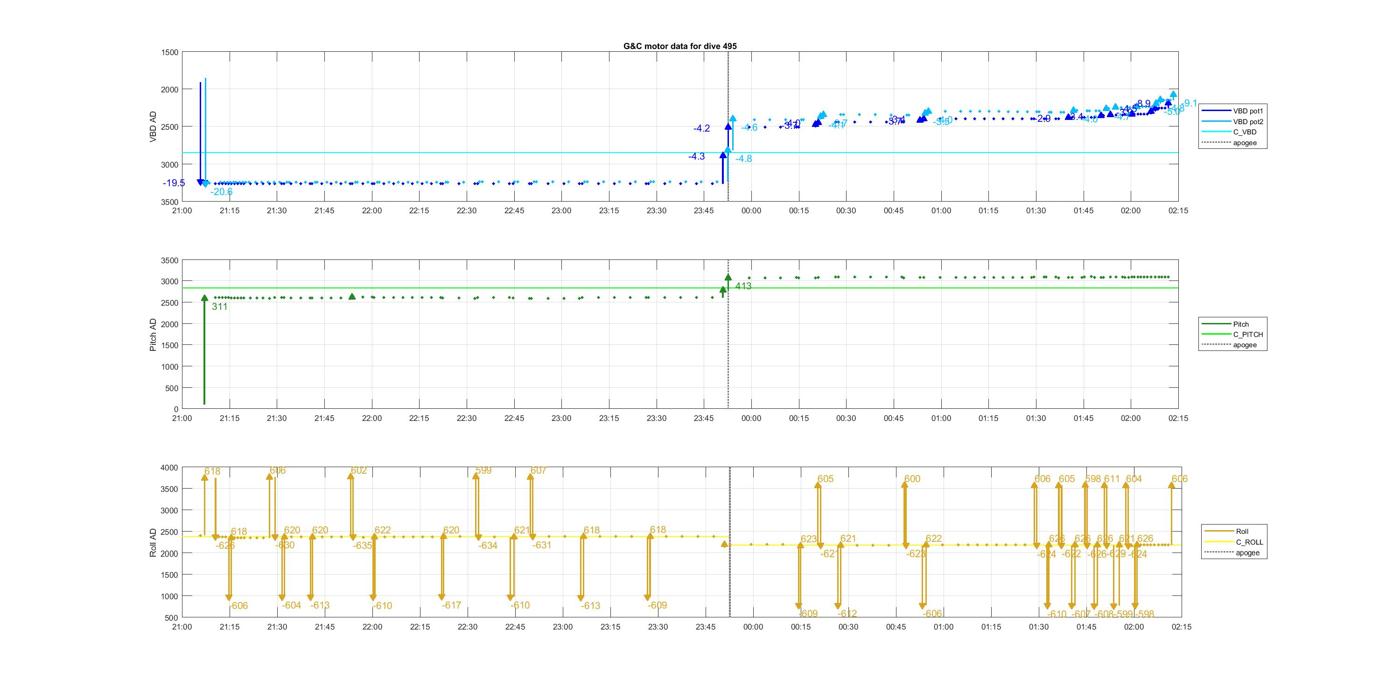Select 'C_PITCH' legend entry

coord(1233,334)
